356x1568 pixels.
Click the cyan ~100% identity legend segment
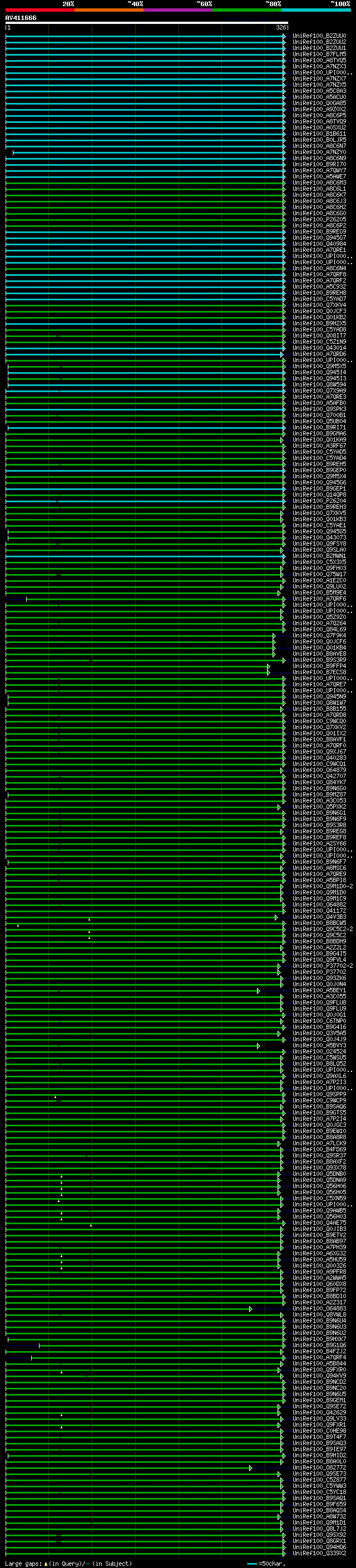(x=316, y=10)
